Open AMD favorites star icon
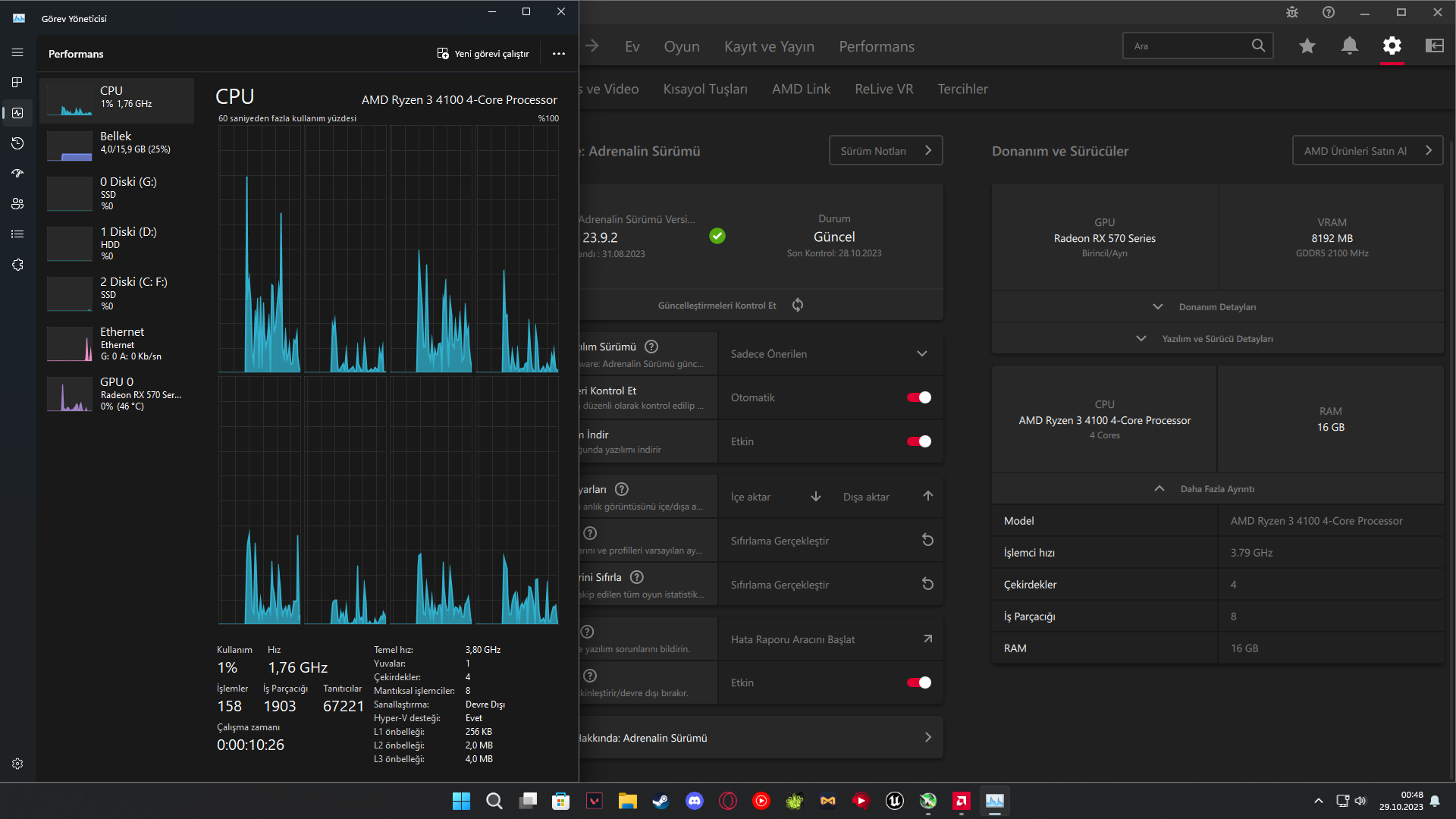 [x=1307, y=46]
